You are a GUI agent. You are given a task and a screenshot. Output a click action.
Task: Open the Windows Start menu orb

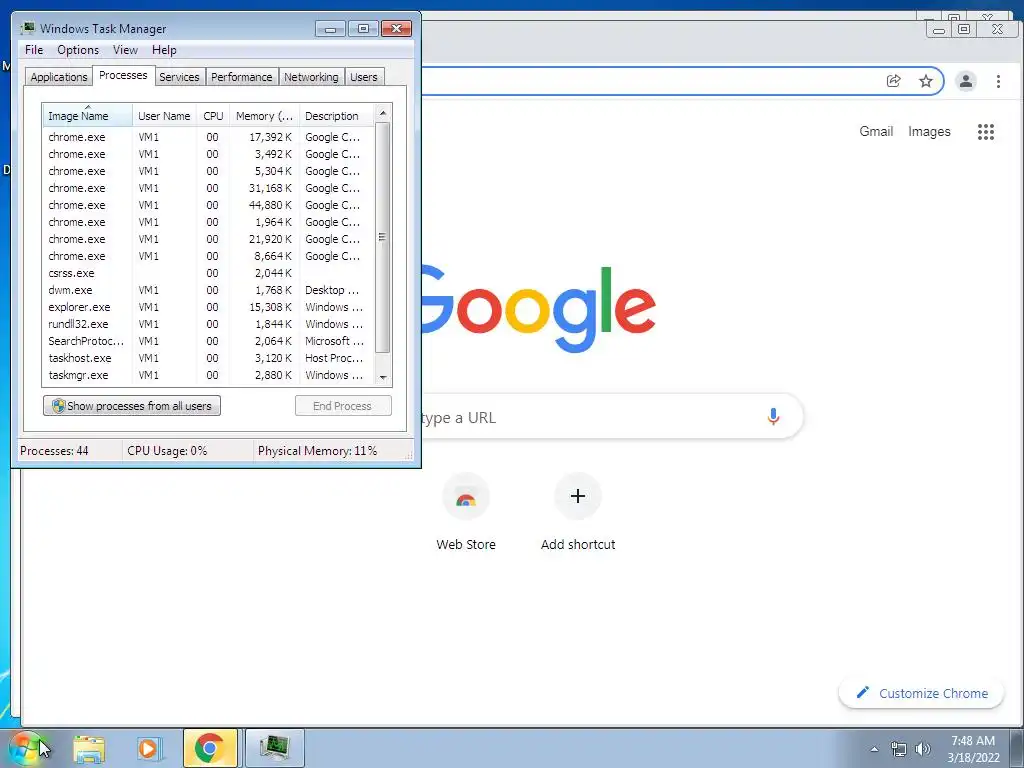click(24, 748)
